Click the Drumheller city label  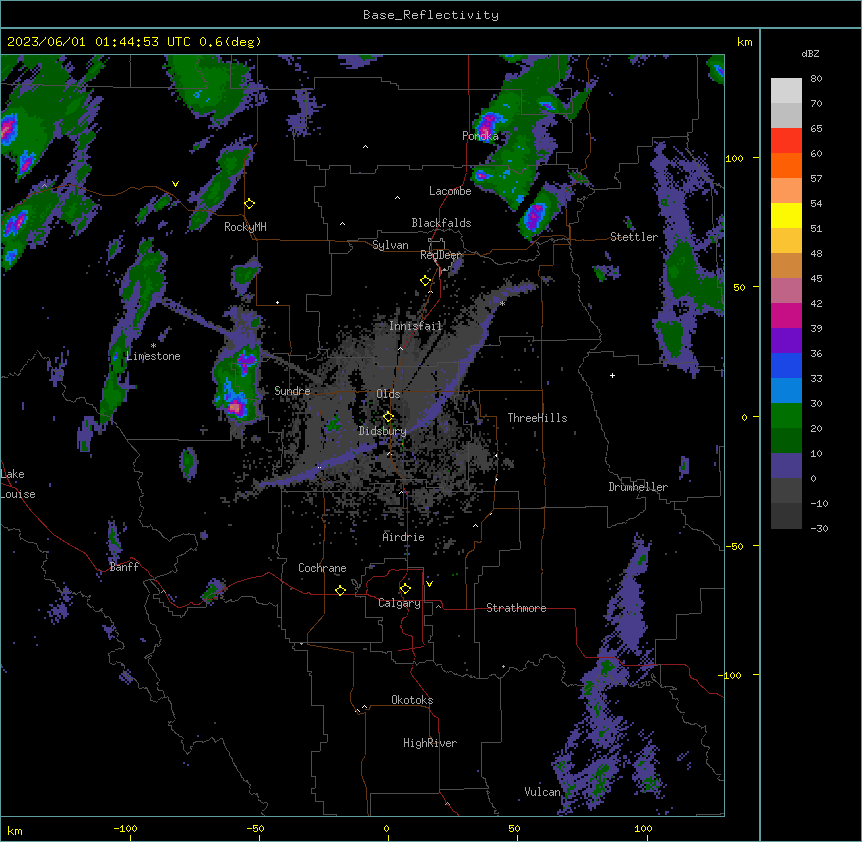(x=638, y=487)
